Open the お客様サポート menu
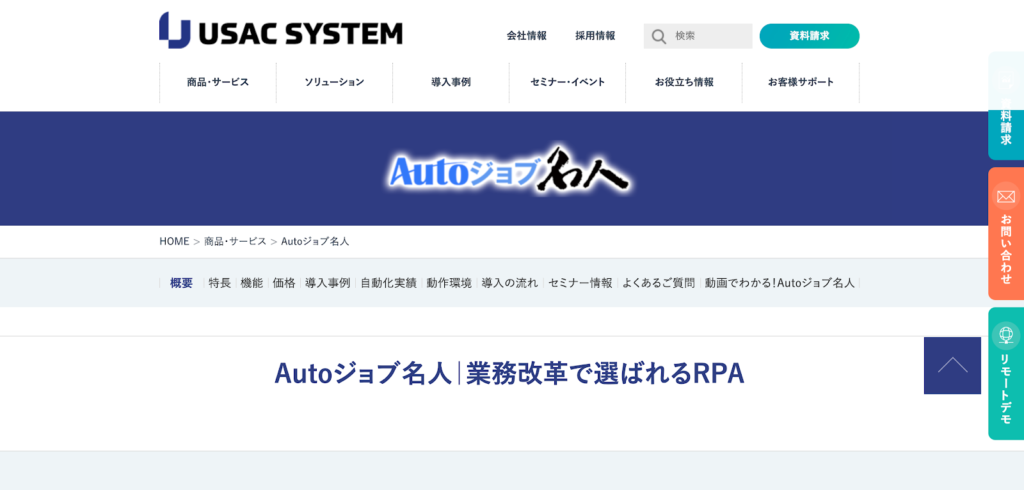The image size is (1024, 490). point(801,82)
